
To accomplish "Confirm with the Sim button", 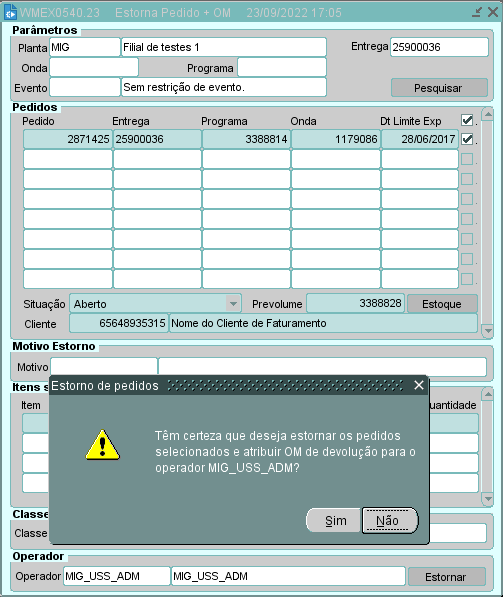I will (334, 520).
